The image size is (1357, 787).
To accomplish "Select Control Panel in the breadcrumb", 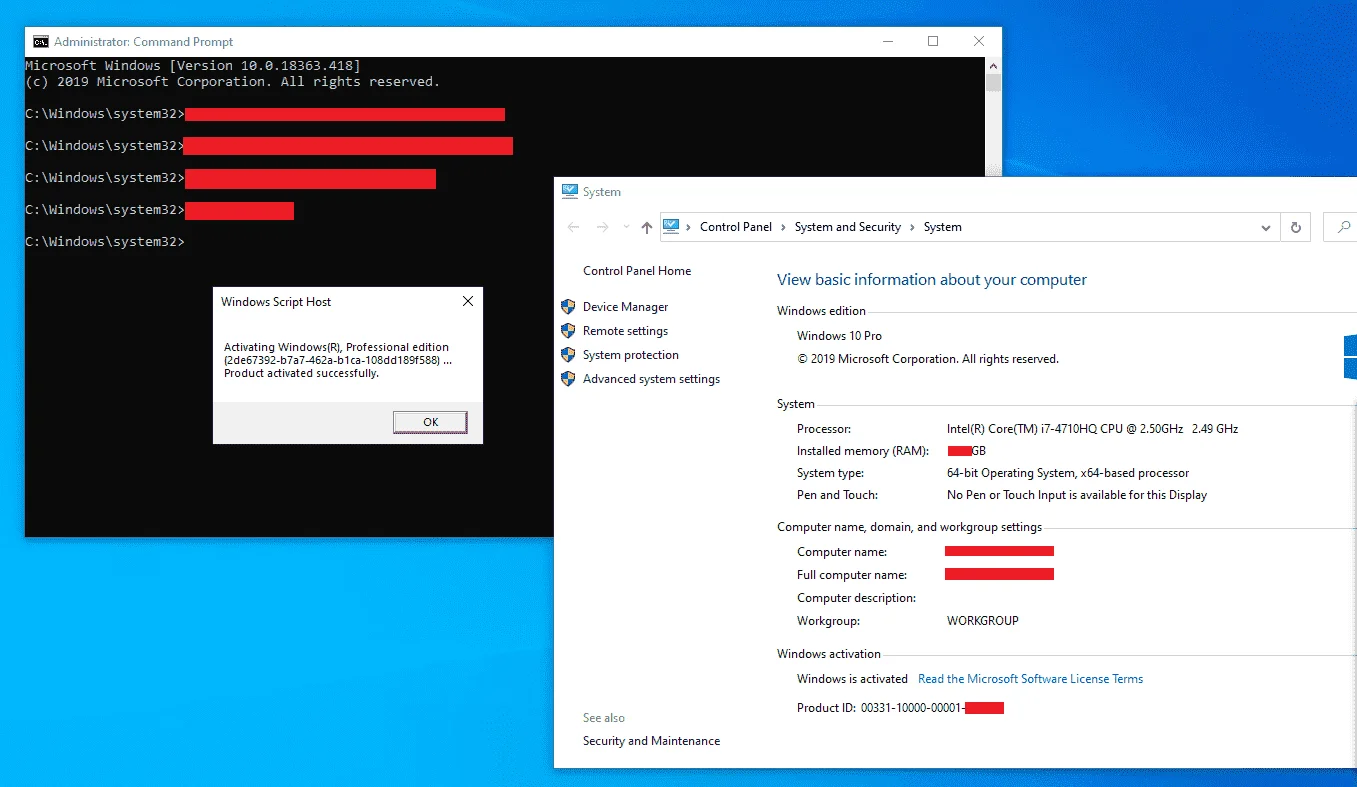I will click(736, 227).
